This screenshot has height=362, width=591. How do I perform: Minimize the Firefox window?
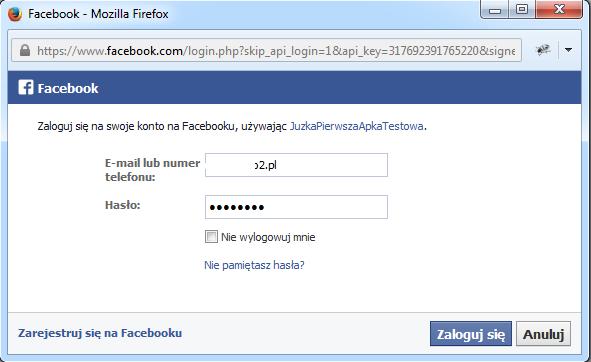(495, 9)
